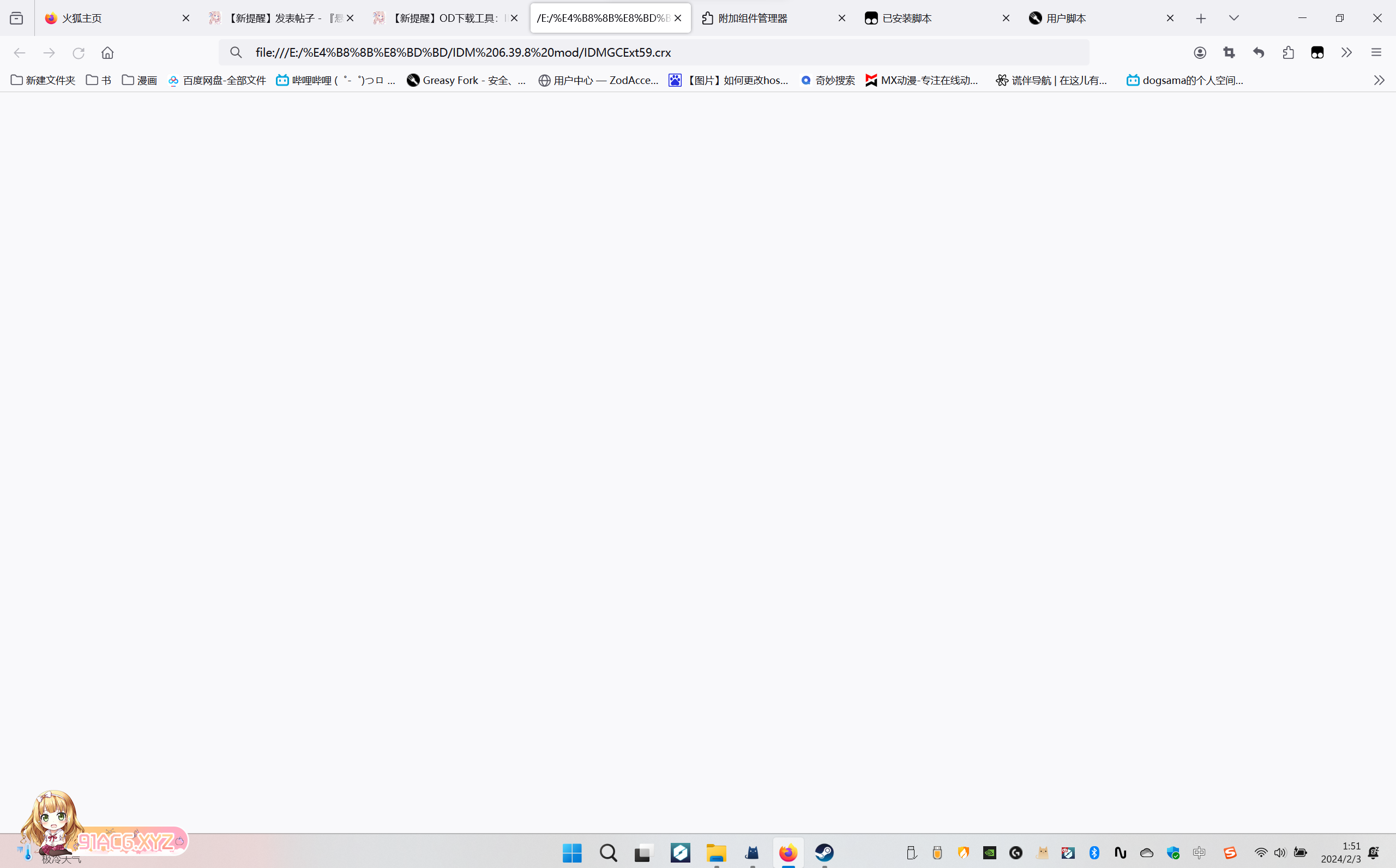Show more bookmarks overflow chevron
1396x868 pixels.
pyautogui.click(x=1379, y=80)
